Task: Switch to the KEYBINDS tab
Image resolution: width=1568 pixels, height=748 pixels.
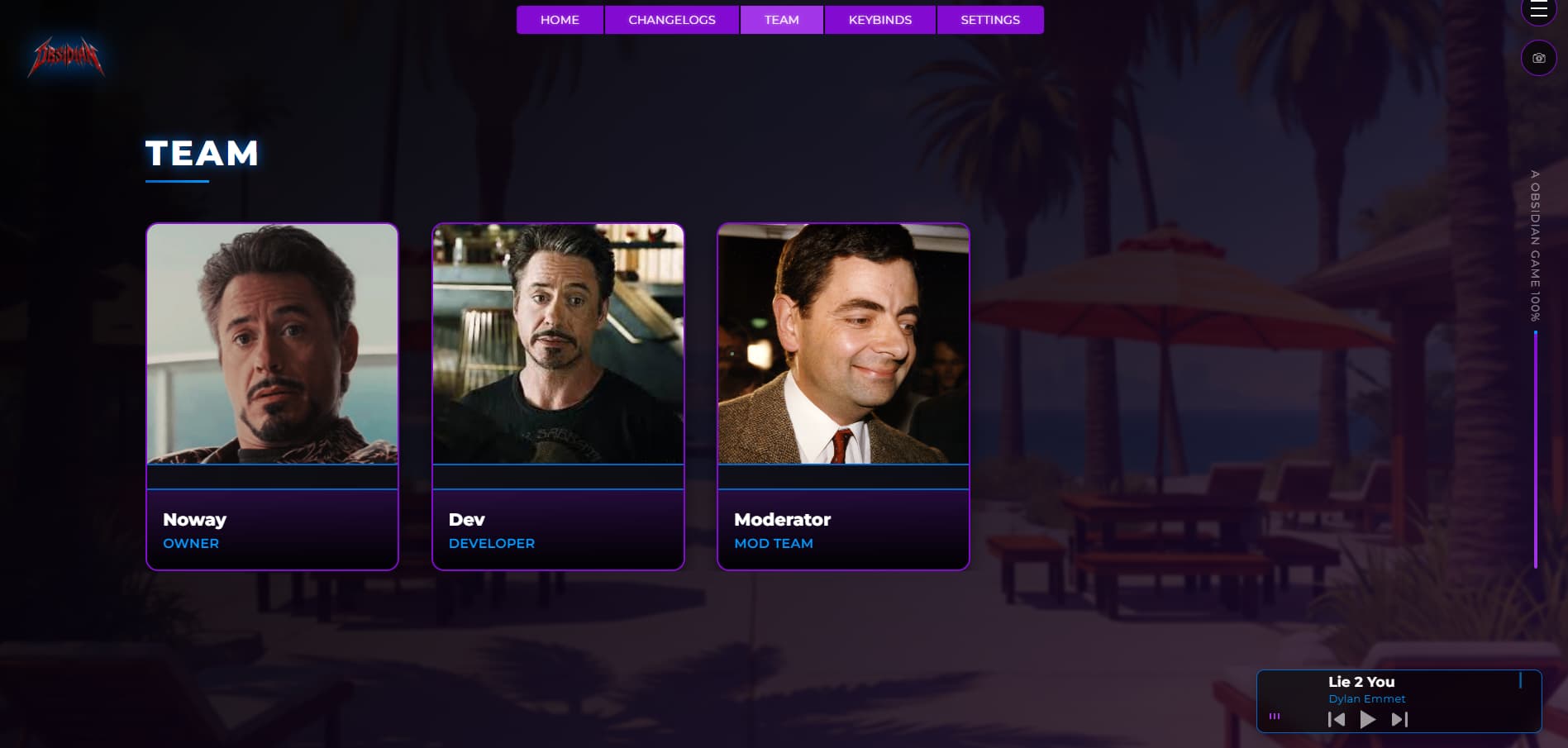Action: pos(880,20)
